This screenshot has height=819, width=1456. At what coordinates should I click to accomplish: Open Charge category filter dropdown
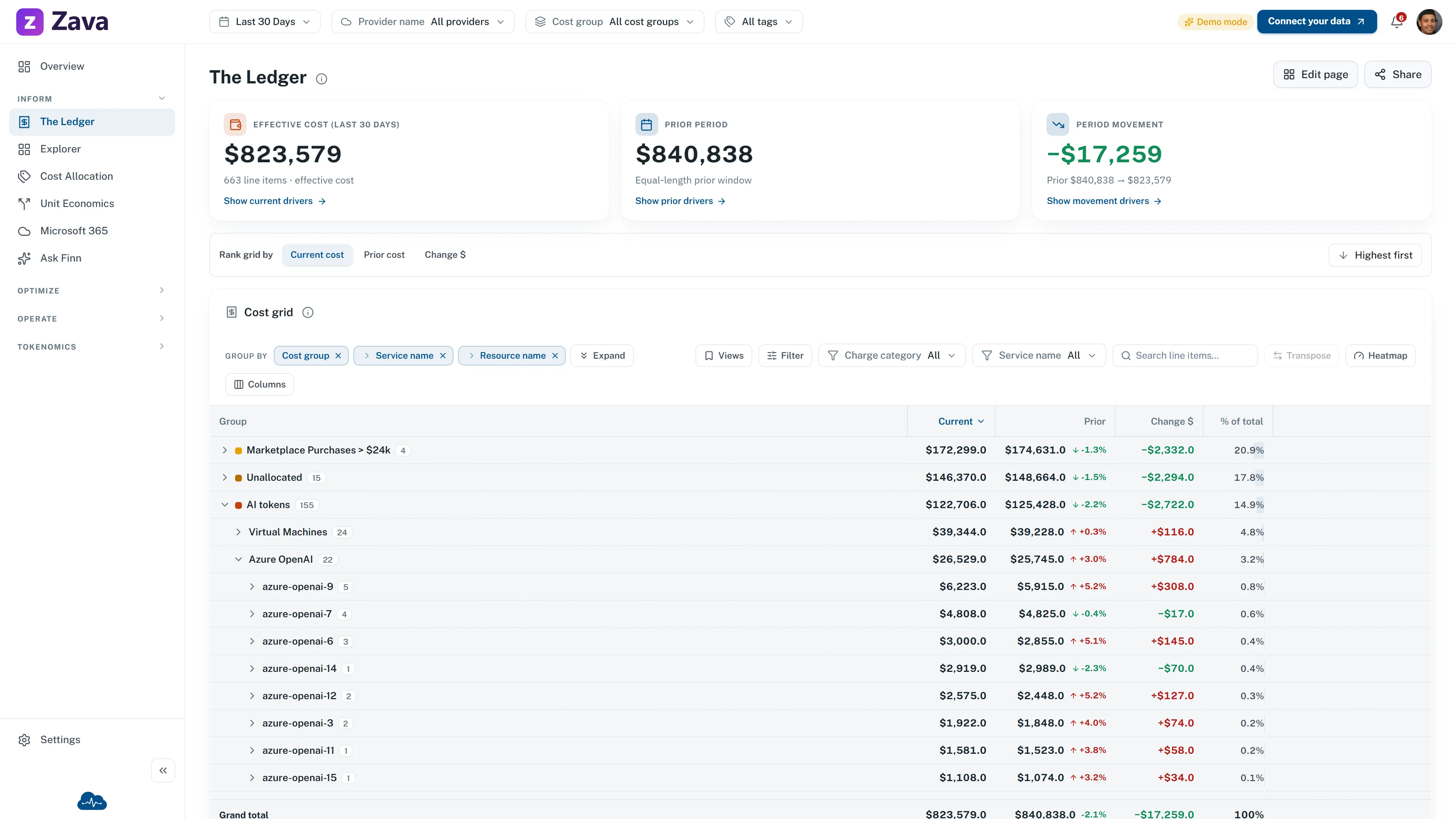pyautogui.click(x=892, y=356)
